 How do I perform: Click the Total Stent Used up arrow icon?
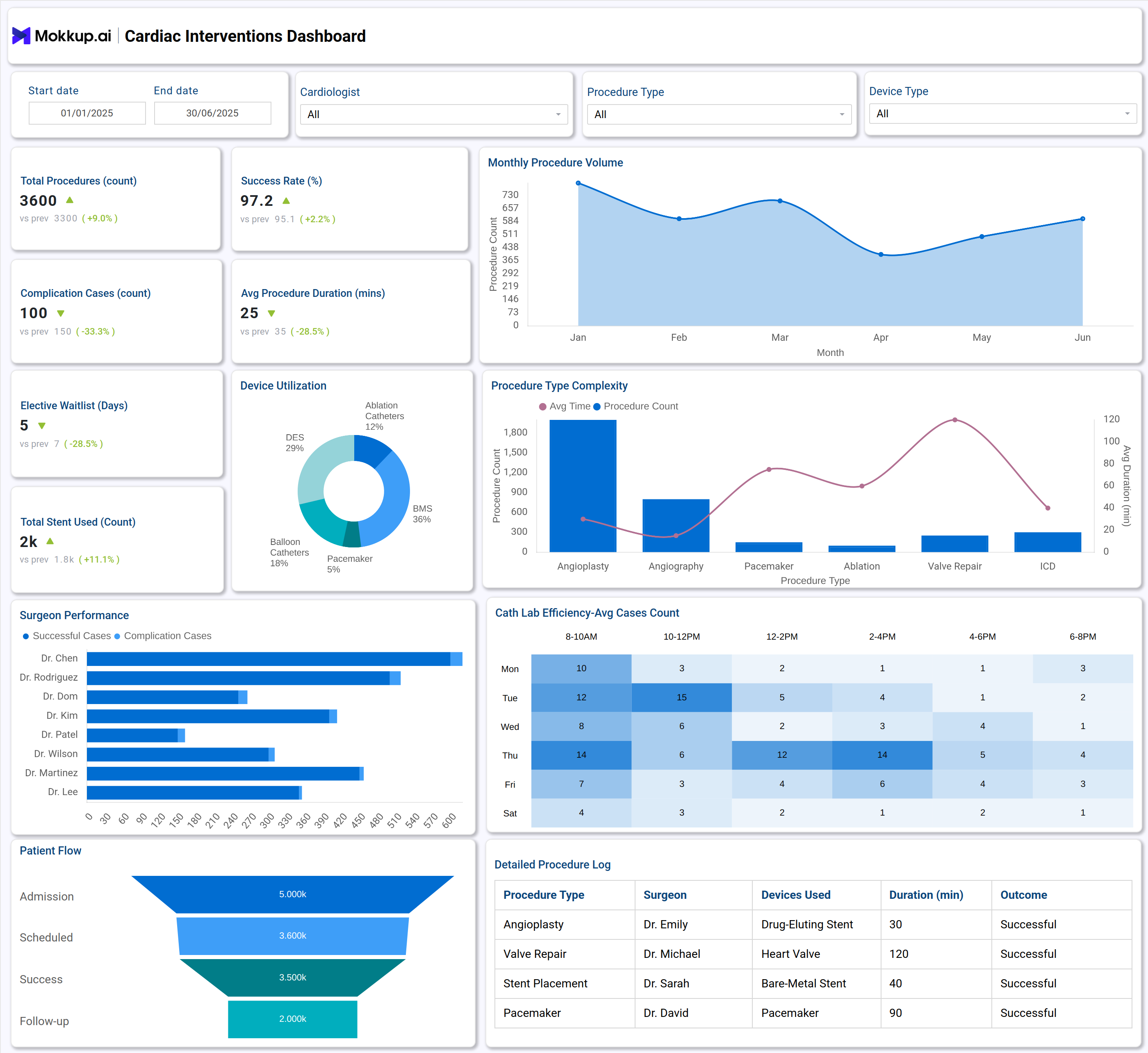[x=50, y=541]
